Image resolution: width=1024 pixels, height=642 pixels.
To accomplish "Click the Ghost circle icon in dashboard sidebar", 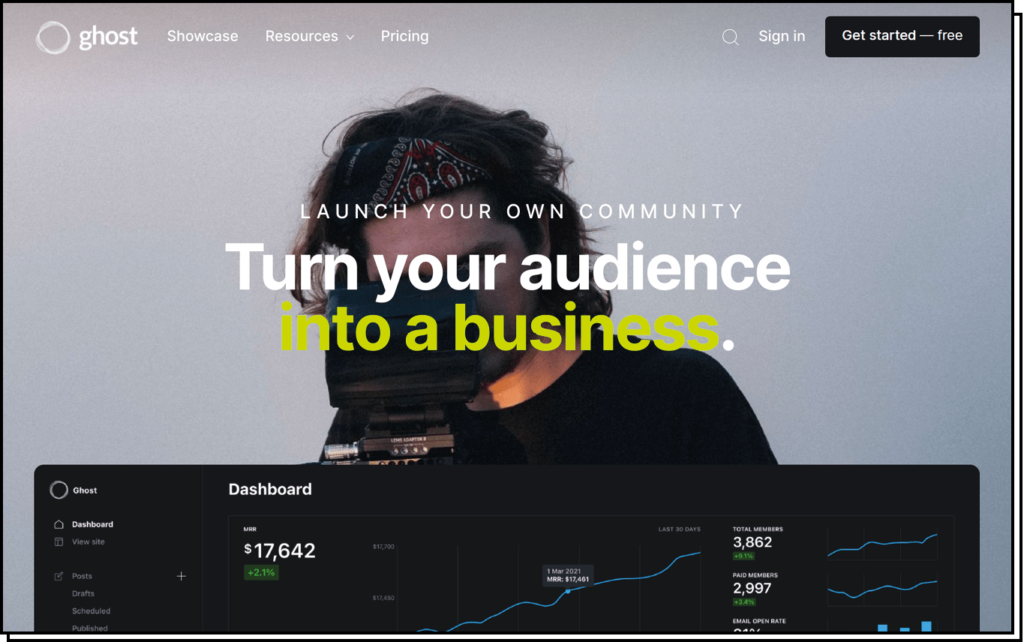I will click(59, 490).
